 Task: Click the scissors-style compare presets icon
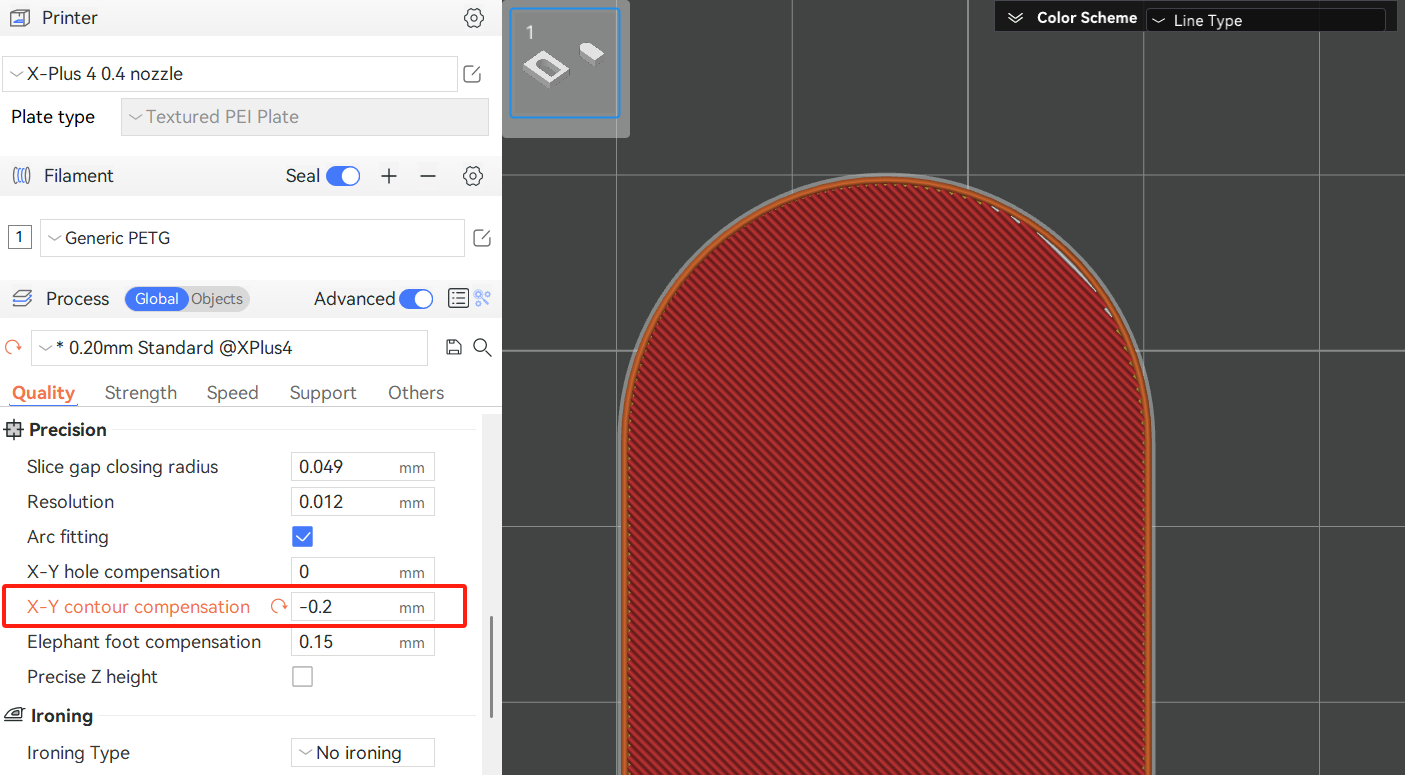[x=483, y=298]
